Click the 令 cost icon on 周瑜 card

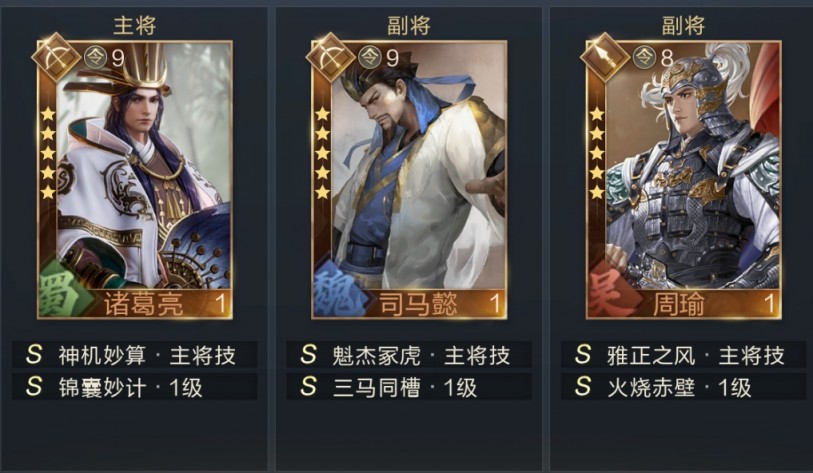pos(644,57)
